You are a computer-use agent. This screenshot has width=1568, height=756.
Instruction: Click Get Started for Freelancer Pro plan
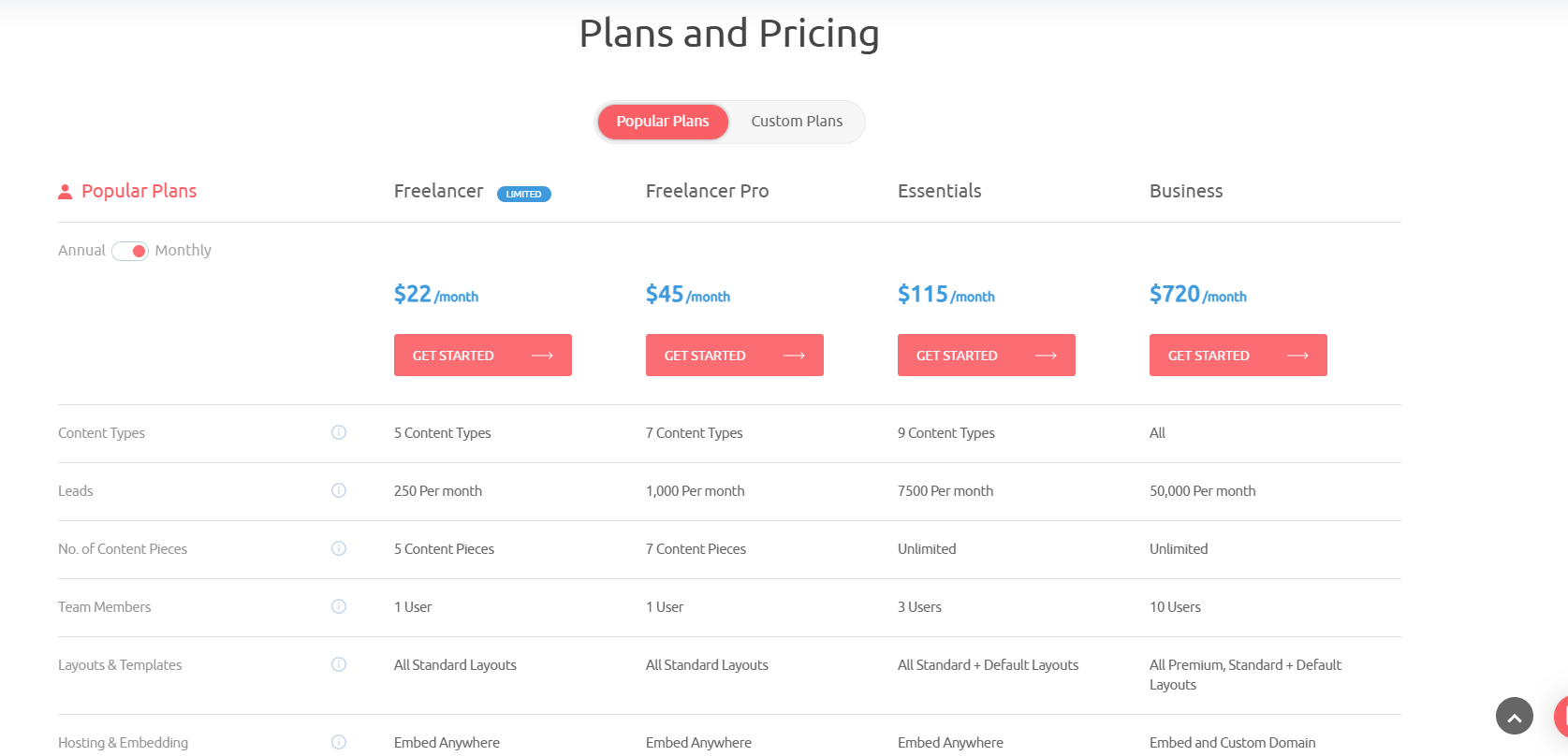(x=734, y=356)
